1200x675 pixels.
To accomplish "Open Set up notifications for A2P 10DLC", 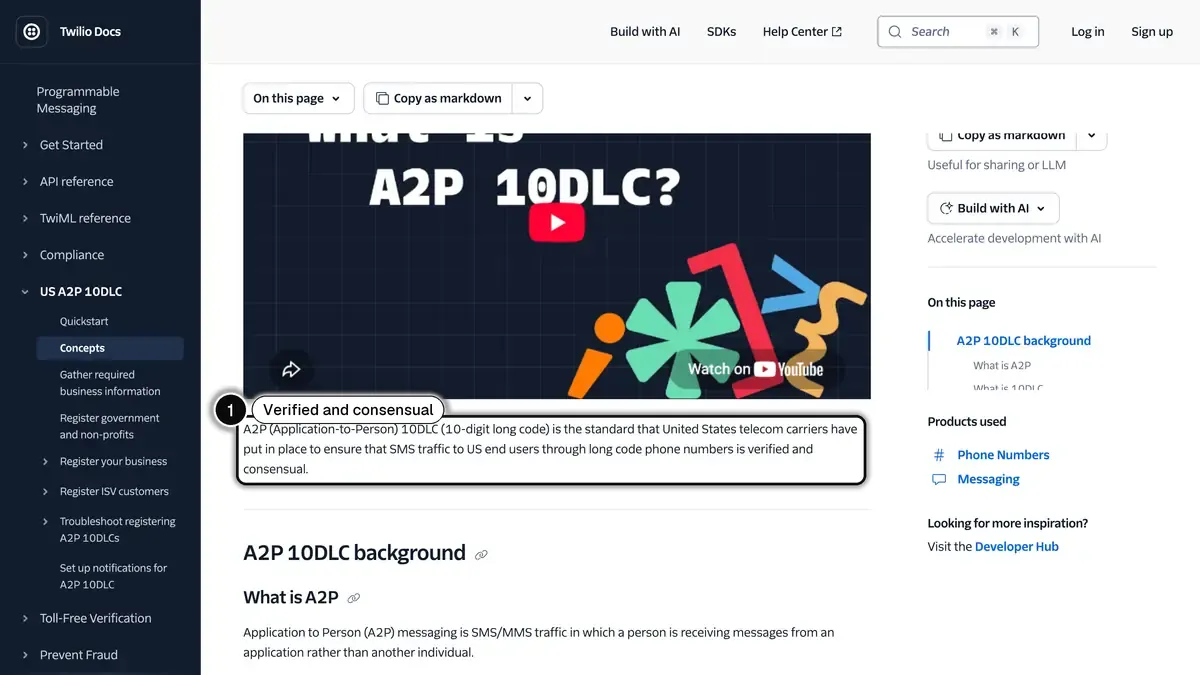I will pyautogui.click(x=113, y=576).
